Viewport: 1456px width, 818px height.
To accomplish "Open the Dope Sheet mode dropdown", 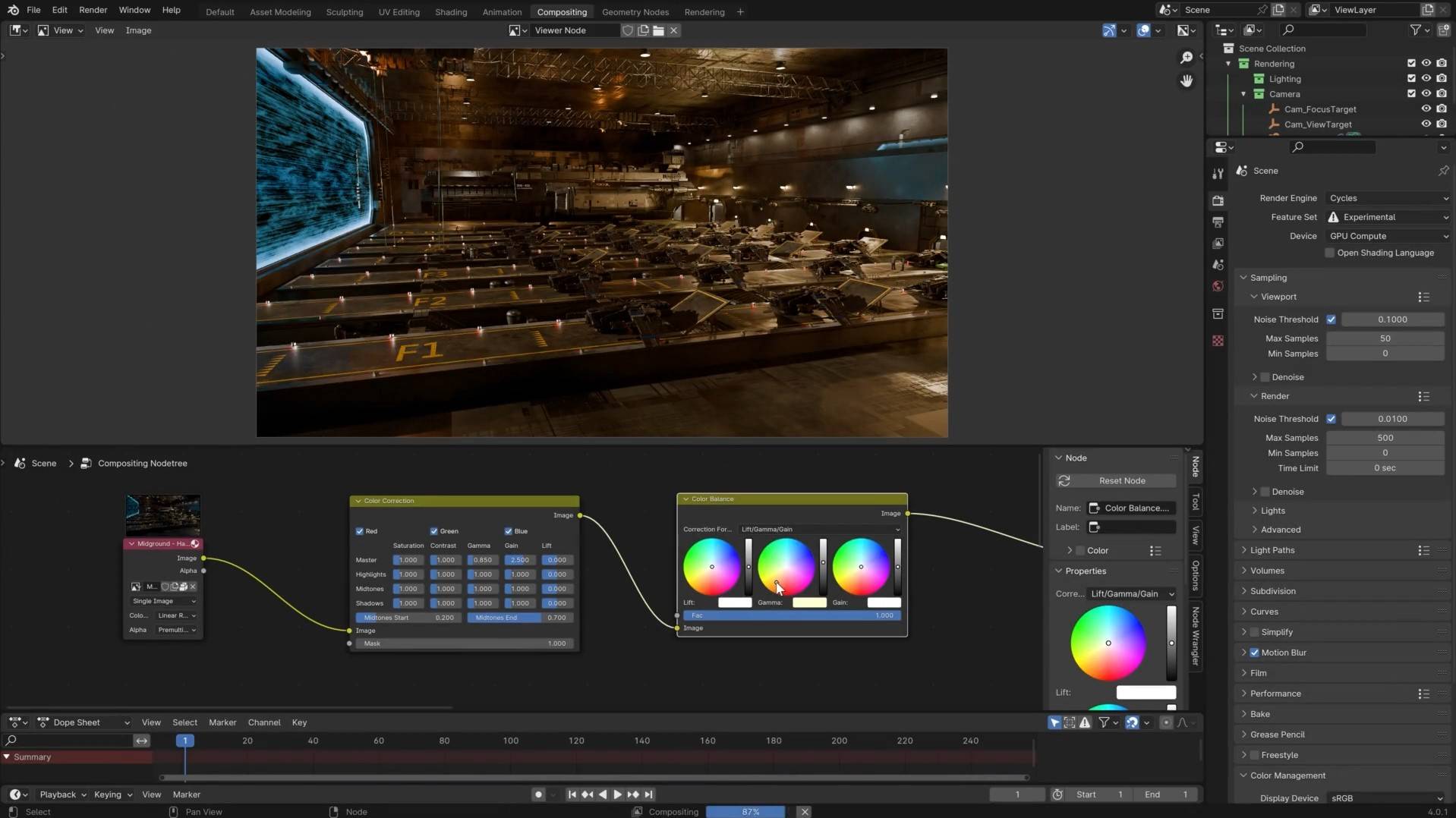I will coord(84,722).
